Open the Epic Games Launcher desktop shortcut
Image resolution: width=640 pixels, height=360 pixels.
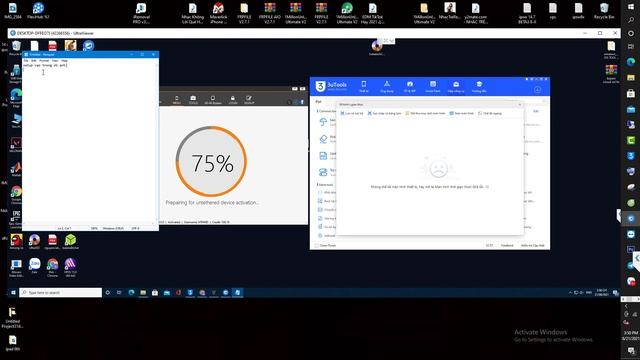click(16, 219)
